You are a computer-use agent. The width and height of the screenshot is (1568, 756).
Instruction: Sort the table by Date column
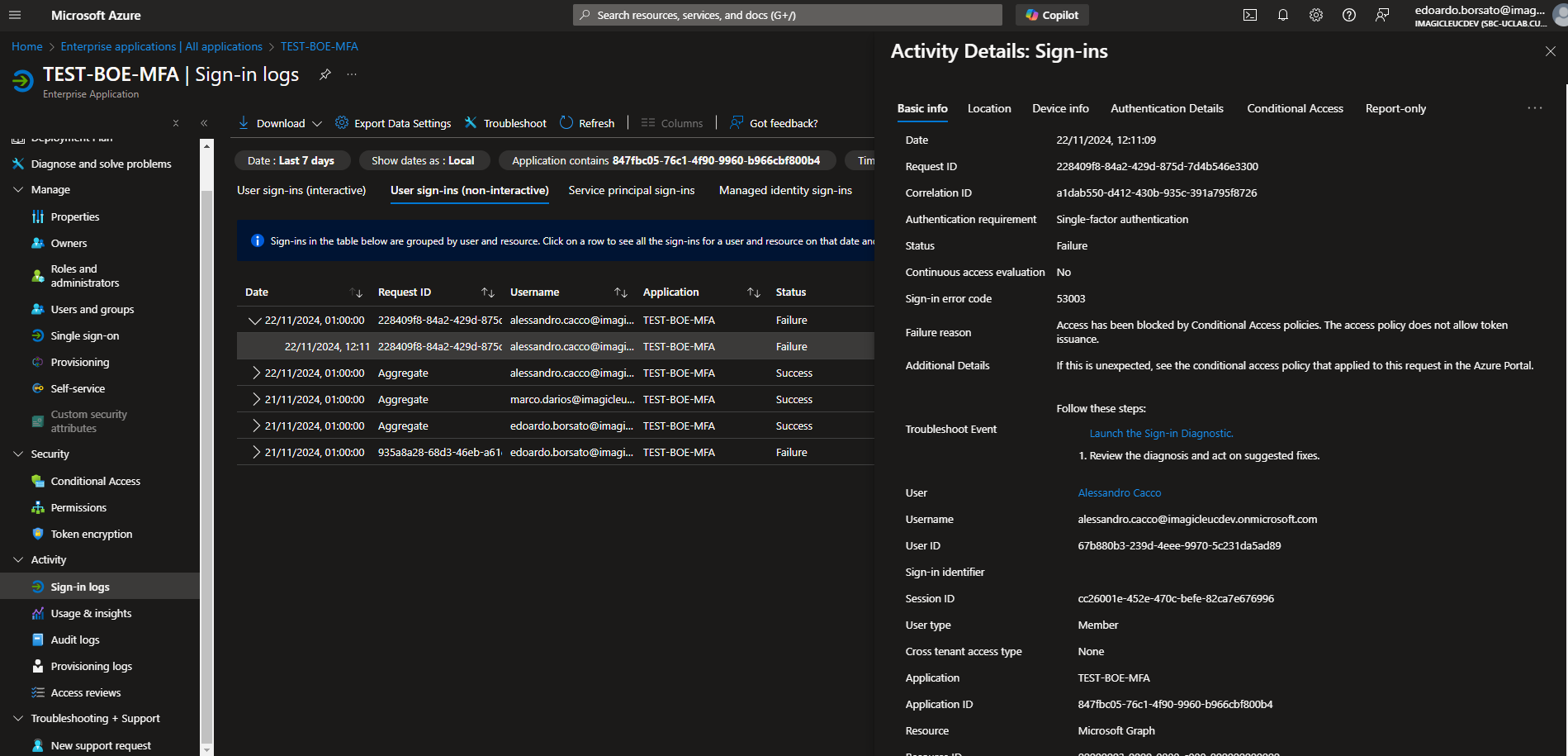[356, 292]
